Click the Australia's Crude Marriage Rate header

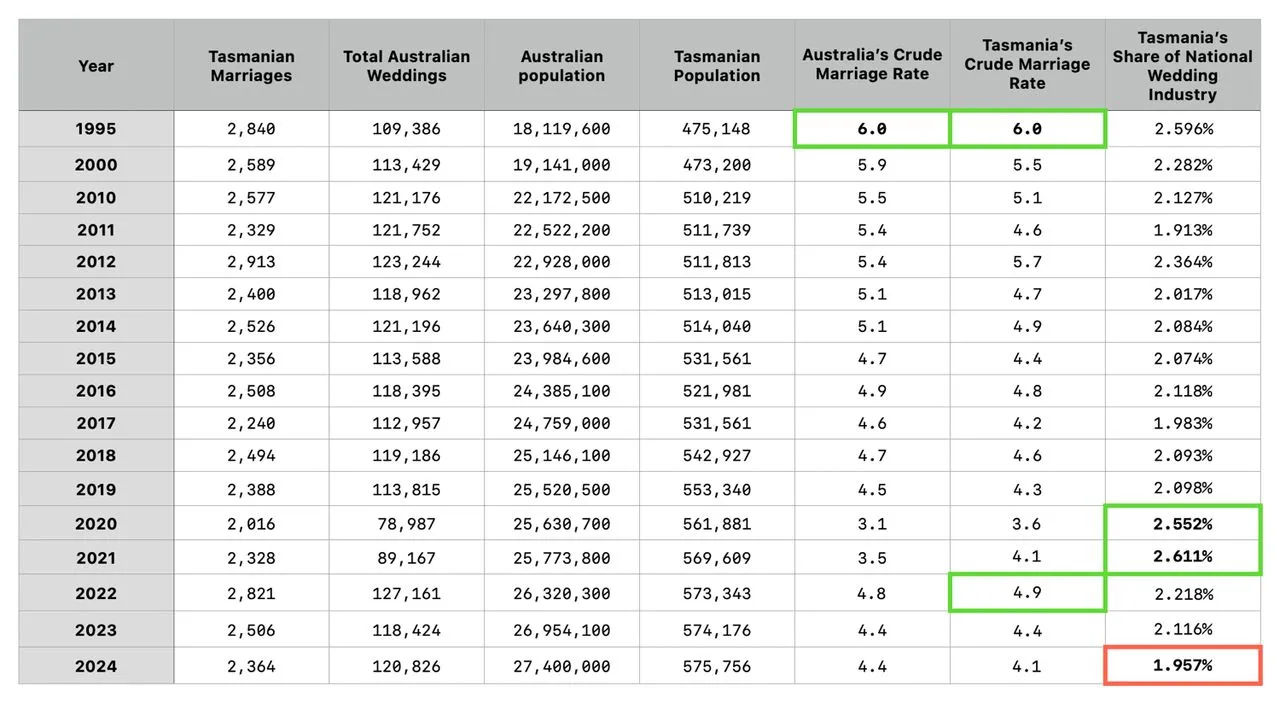click(x=871, y=66)
